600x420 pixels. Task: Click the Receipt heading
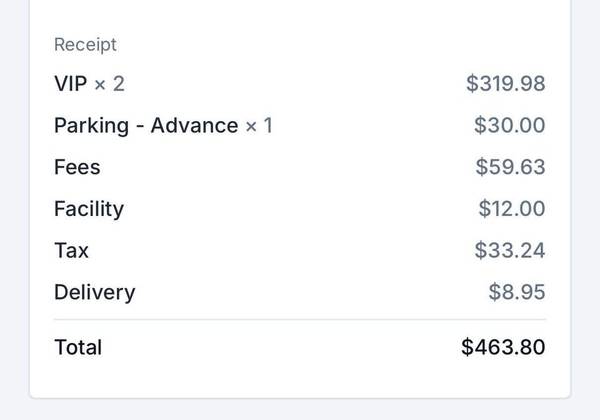click(x=85, y=45)
